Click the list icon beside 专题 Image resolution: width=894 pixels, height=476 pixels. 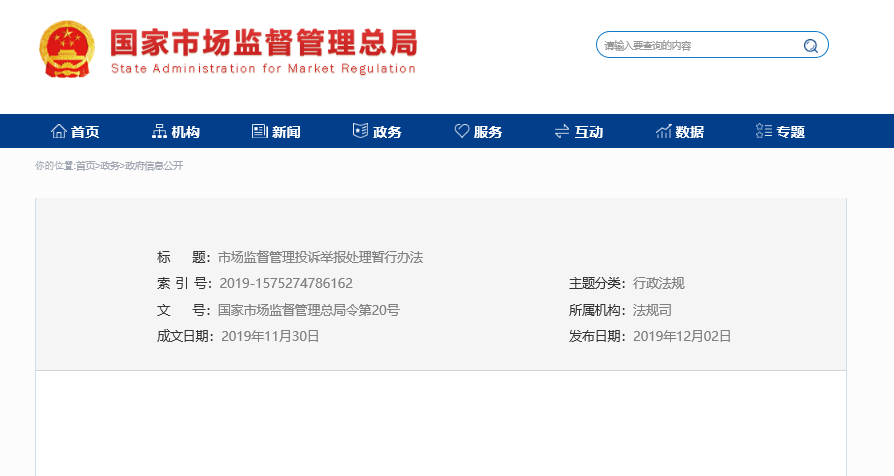(764, 131)
